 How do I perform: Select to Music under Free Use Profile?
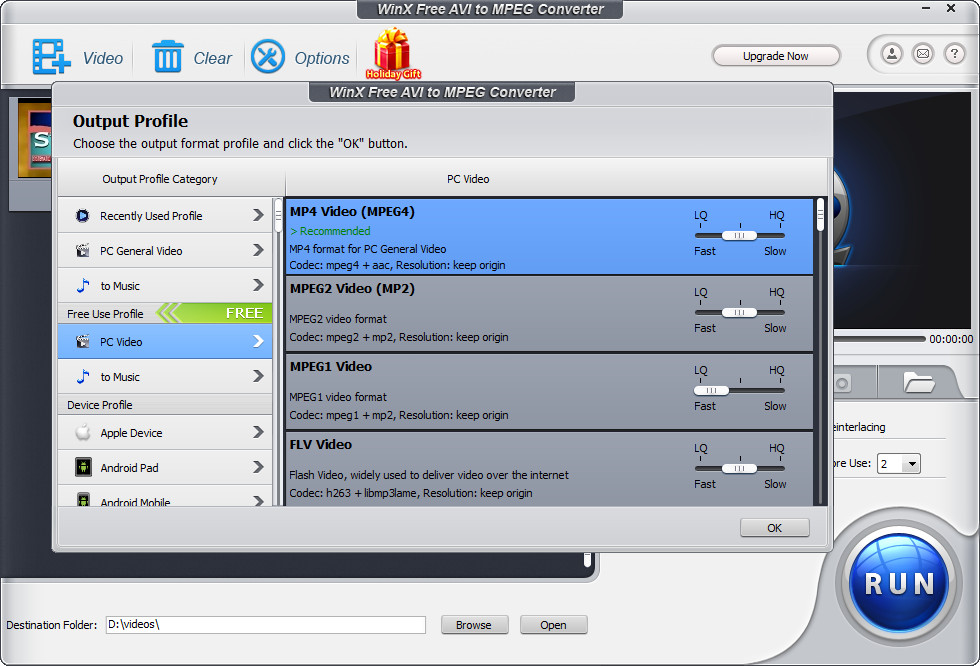click(166, 377)
